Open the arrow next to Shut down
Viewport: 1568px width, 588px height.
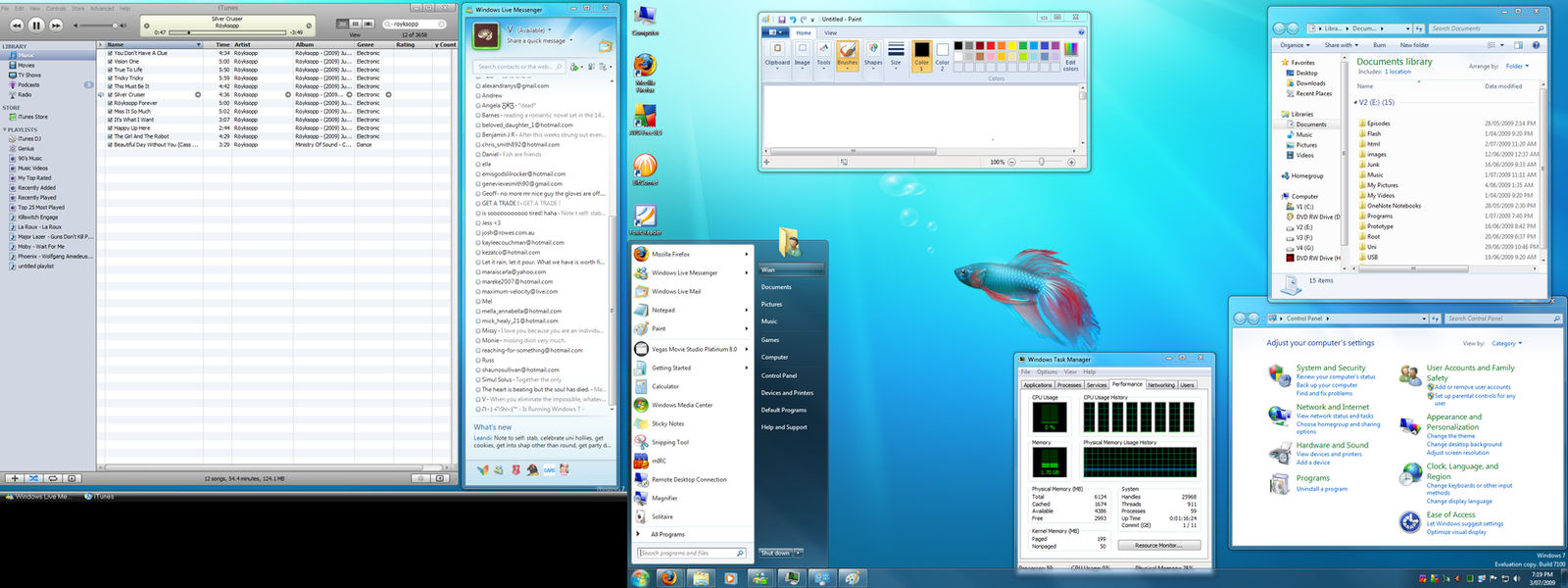pyautogui.click(x=799, y=553)
